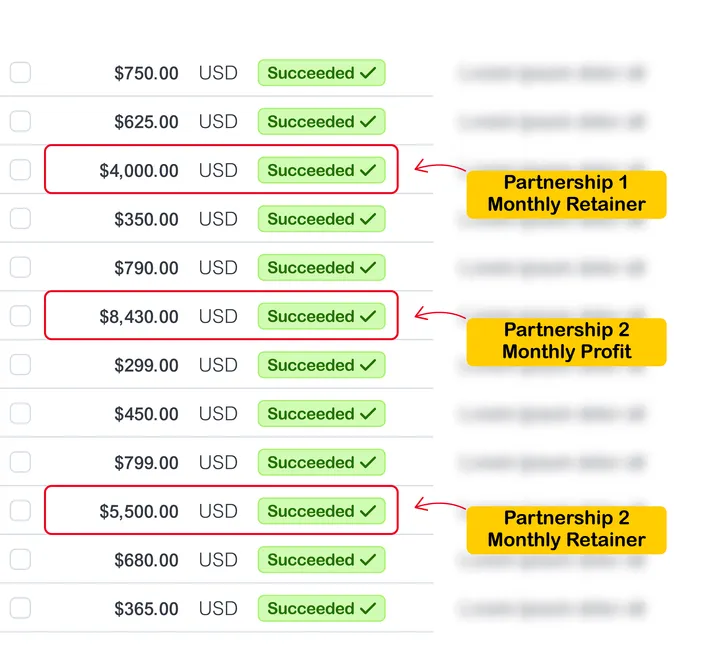Select the $680.00 payment amount
This screenshot has width=720, height=657.
click(x=146, y=560)
